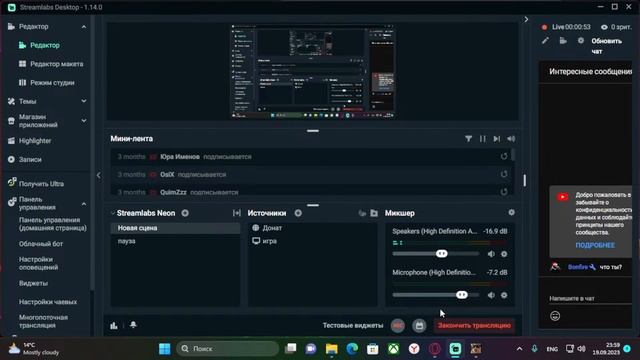Collapse the left sidebar arrow
Image resolution: width=640 pixels, height=360 pixels.
click(98, 176)
